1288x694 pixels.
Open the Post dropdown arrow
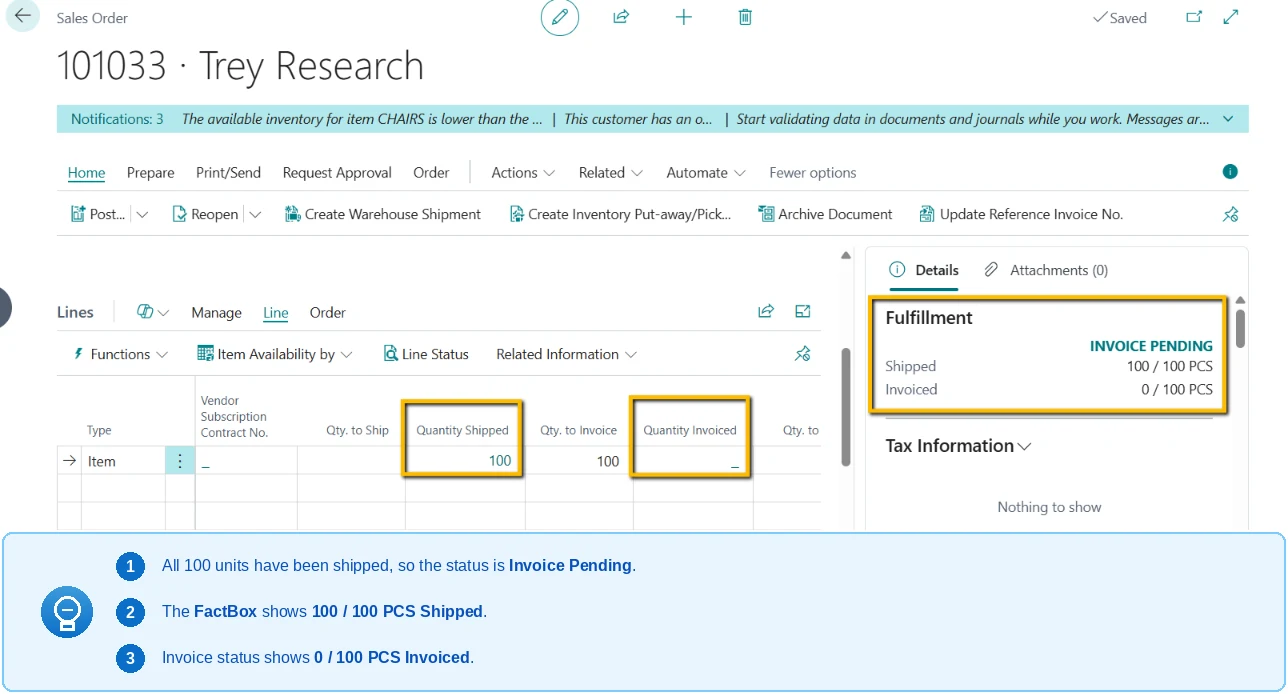tap(142, 214)
